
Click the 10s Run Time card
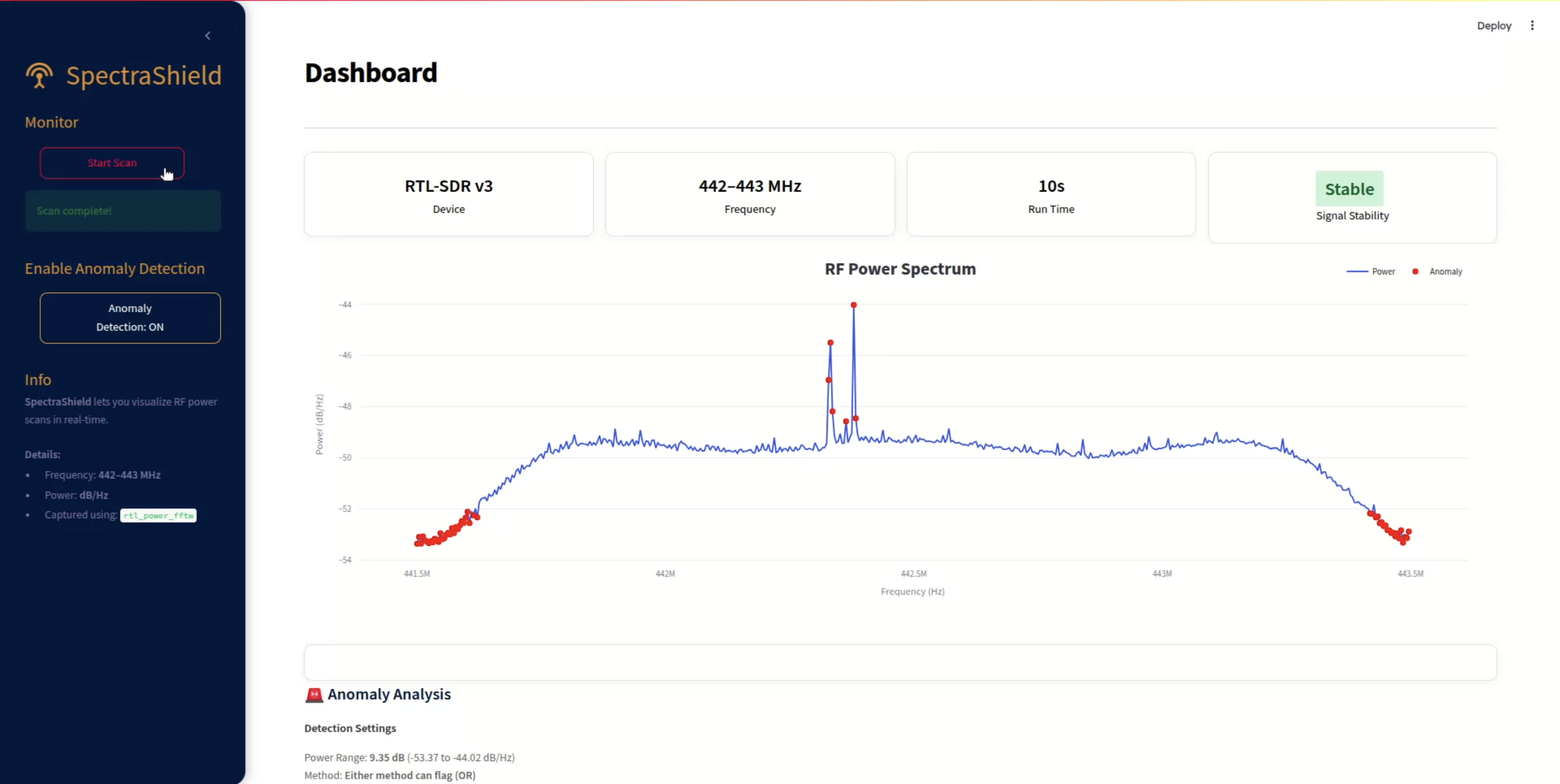pyautogui.click(x=1051, y=194)
